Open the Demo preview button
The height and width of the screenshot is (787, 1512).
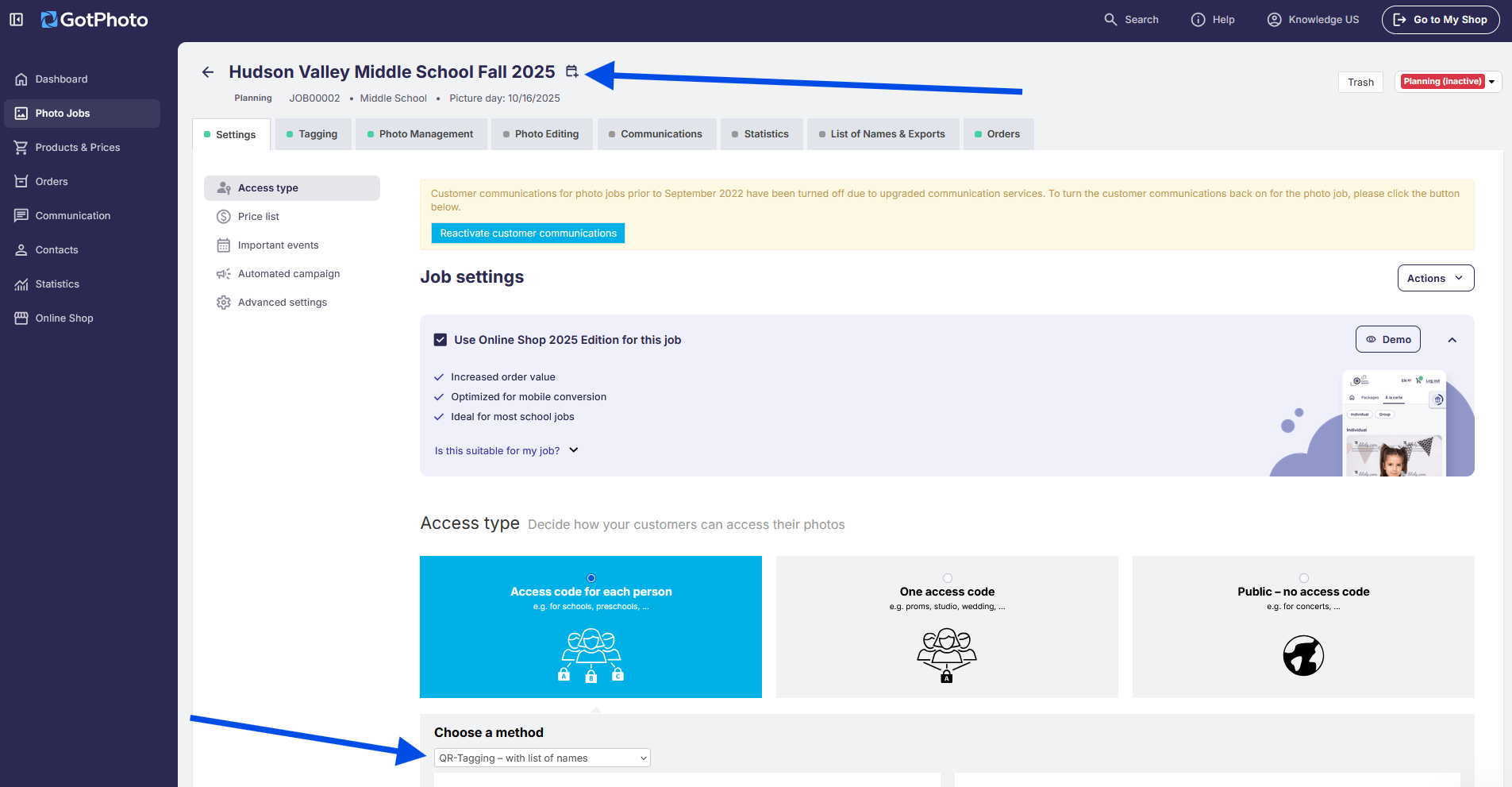(x=1387, y=339)
